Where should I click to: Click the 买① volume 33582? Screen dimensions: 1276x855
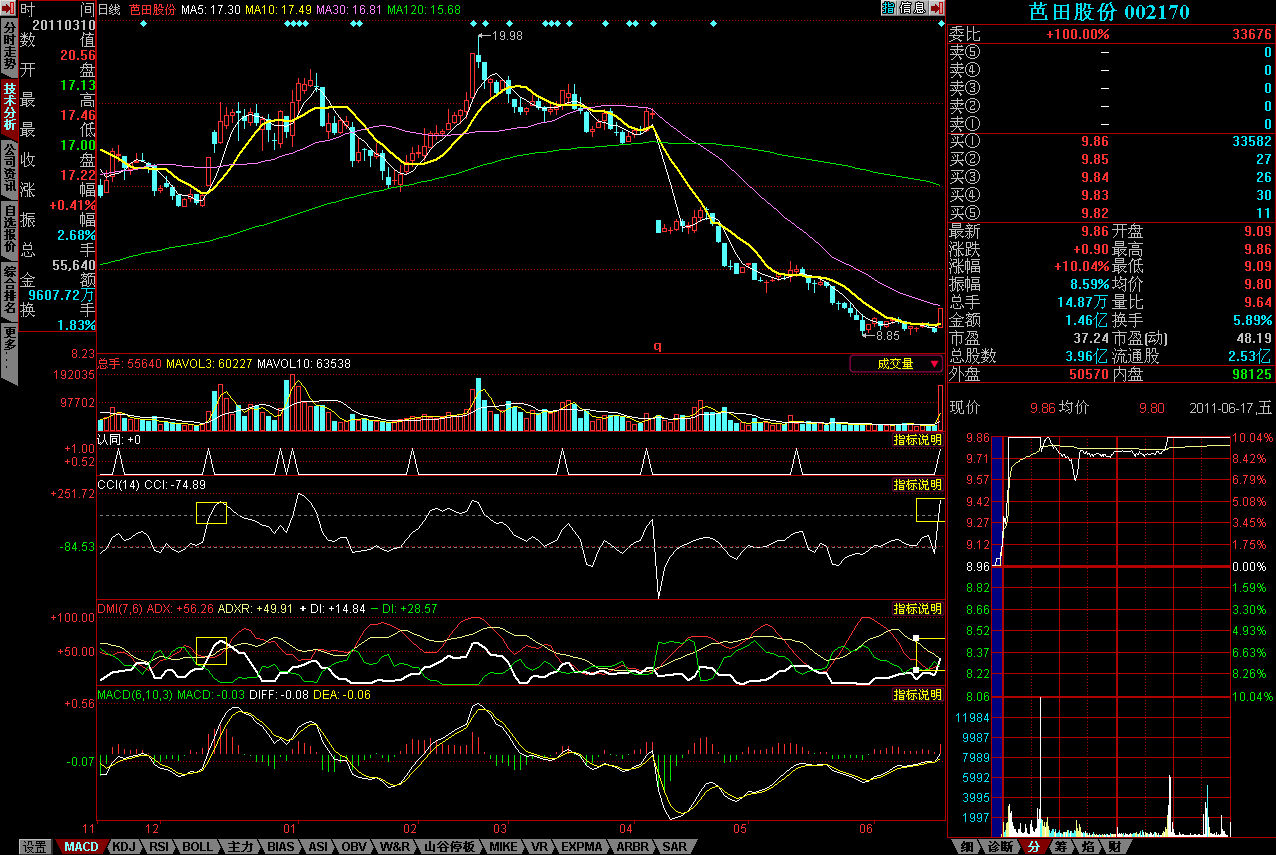pos(1251,142)
